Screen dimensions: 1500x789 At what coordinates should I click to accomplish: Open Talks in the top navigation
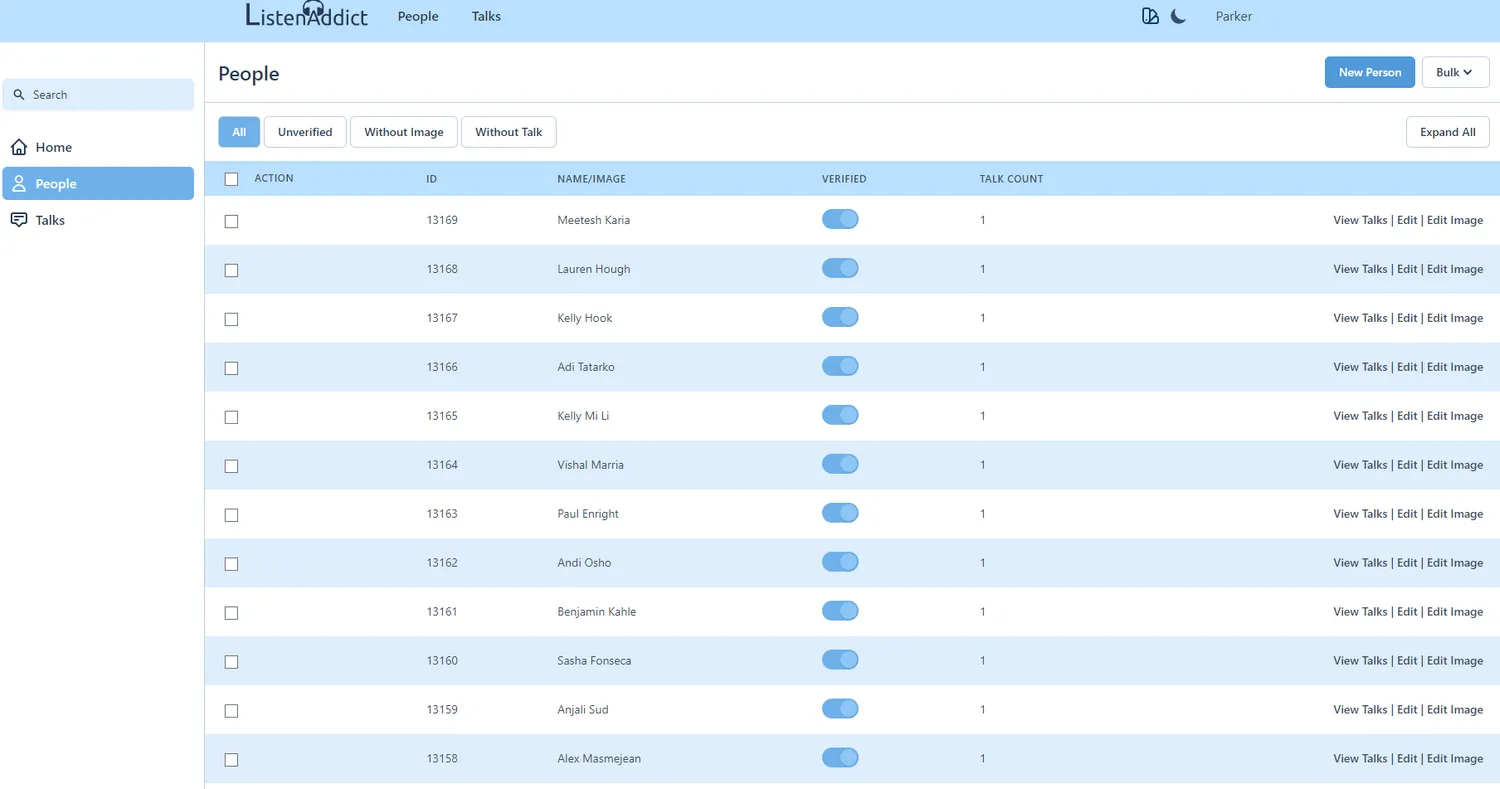(486, 16)
